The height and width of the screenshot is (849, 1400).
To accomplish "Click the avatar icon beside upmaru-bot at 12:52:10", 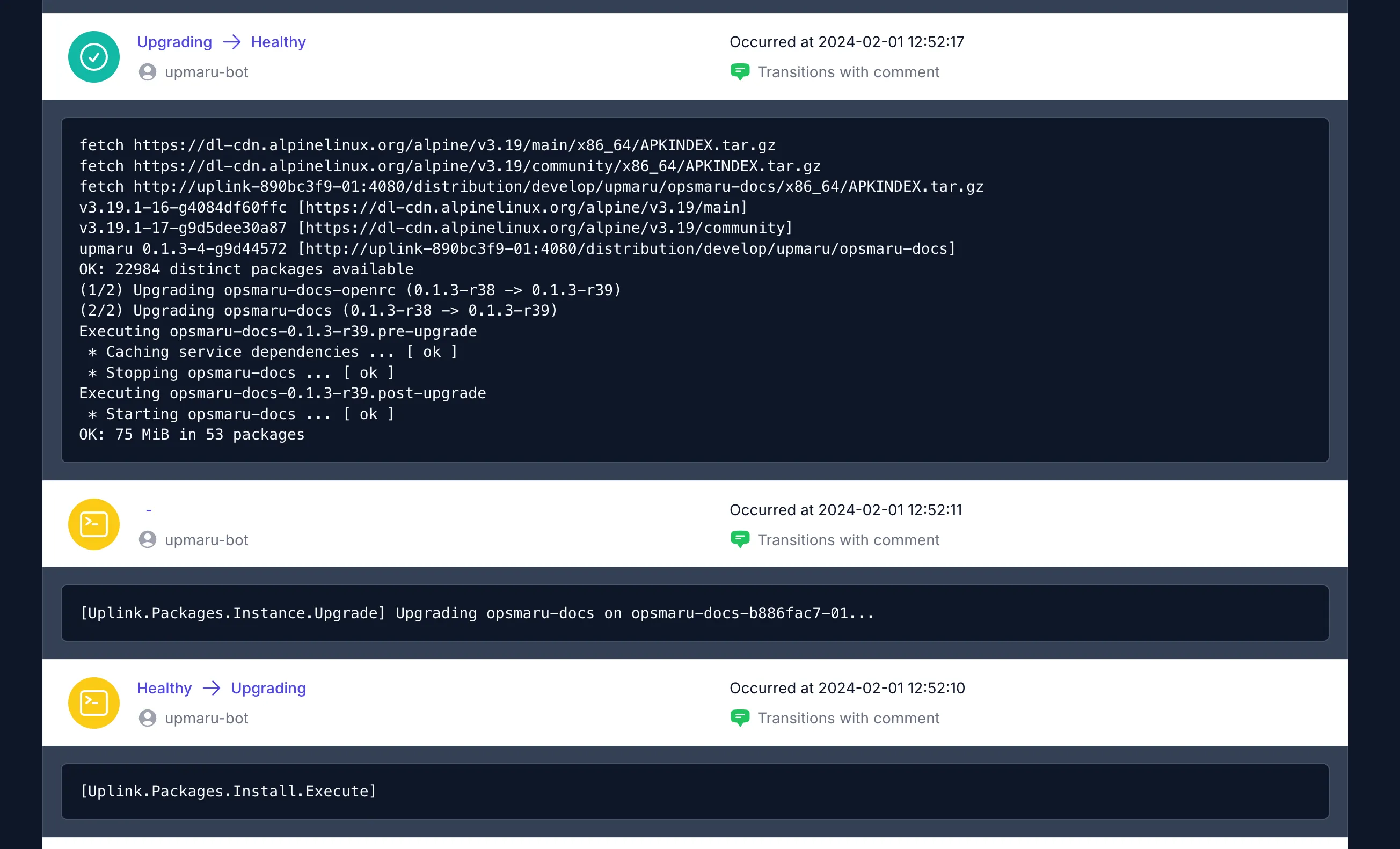I will click(148, 718).
